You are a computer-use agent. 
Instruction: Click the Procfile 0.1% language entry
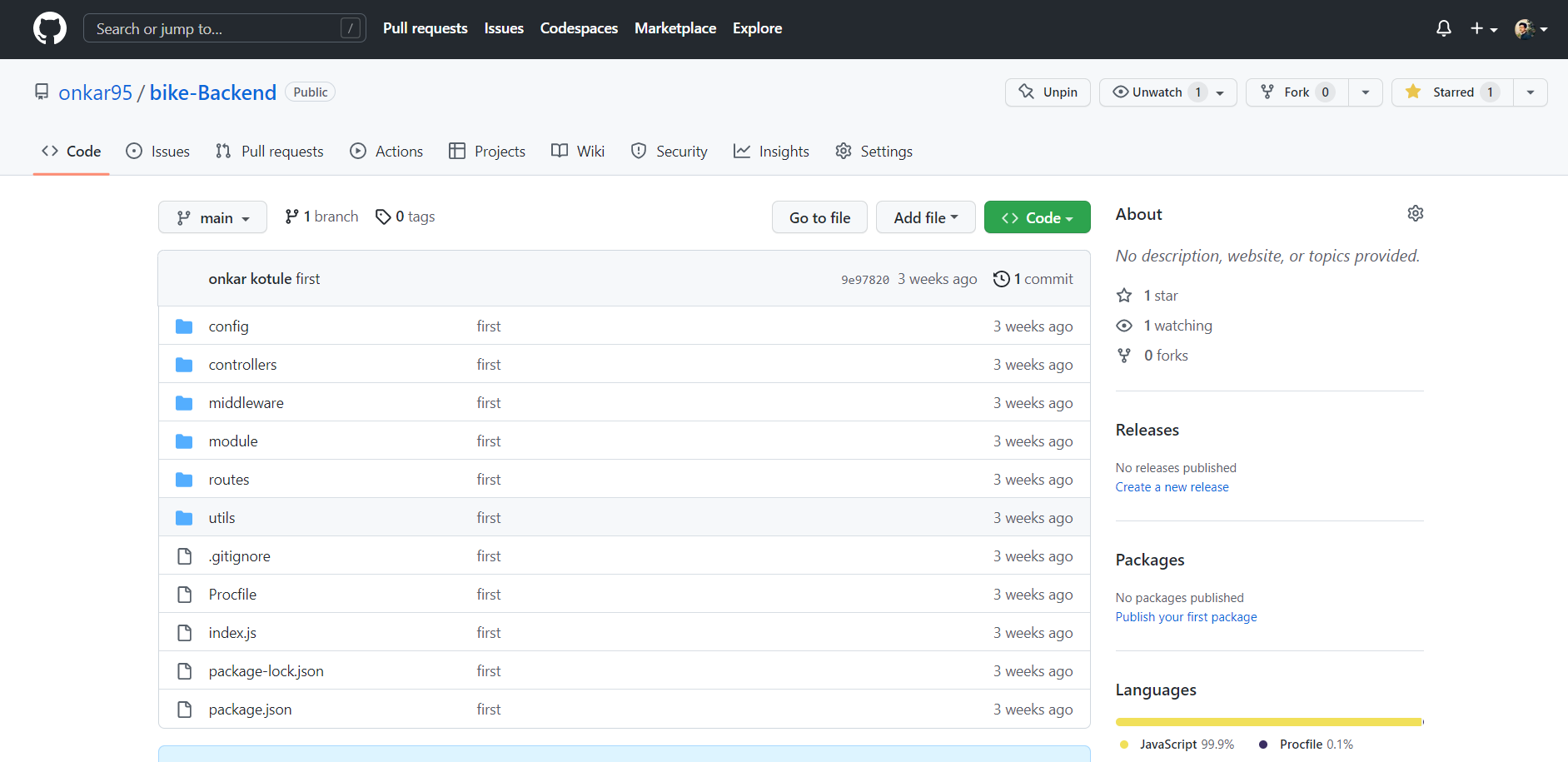point(1306,745)
